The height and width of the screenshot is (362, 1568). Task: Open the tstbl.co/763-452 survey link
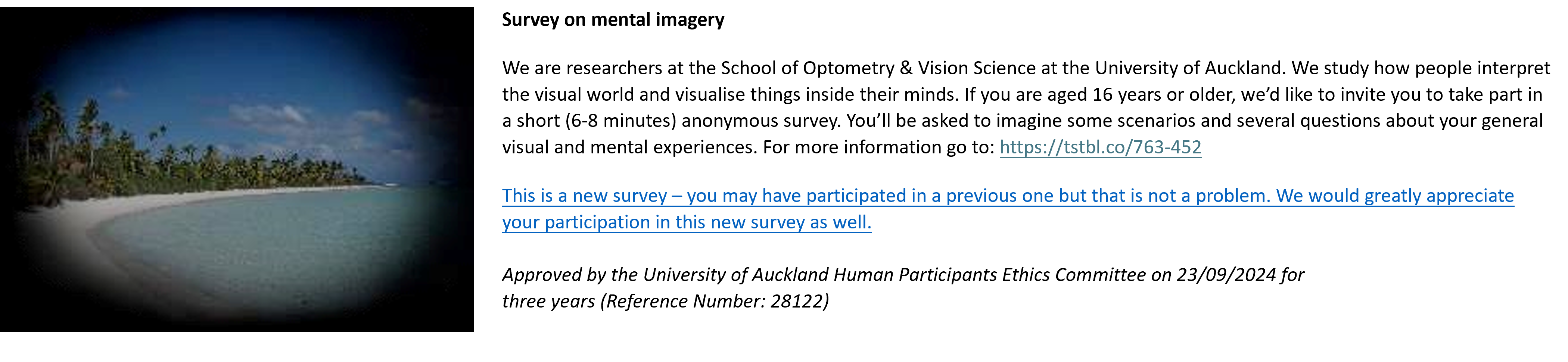tap(1100, 147)
